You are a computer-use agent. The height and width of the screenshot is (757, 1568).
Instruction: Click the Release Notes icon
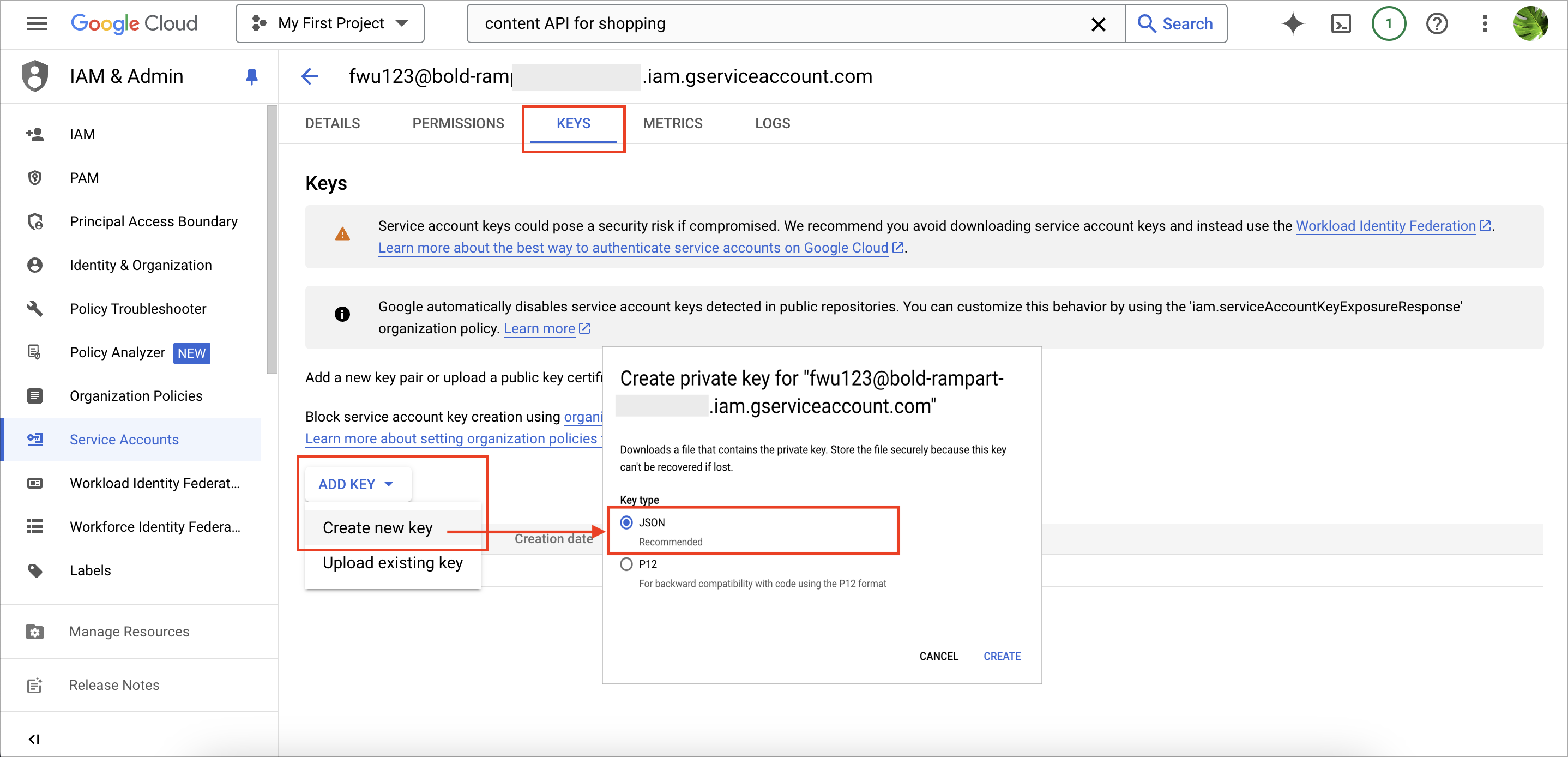tap(35, 686)
